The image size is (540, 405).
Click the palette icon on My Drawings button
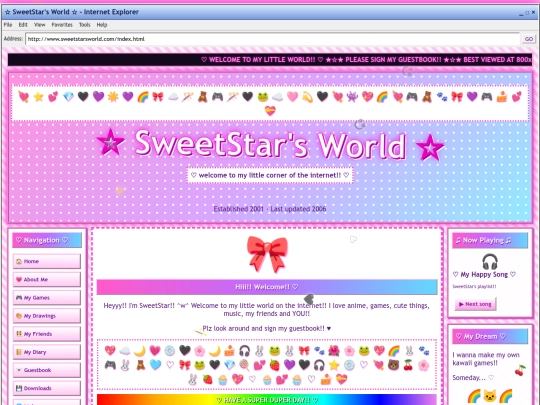[19, 316]
